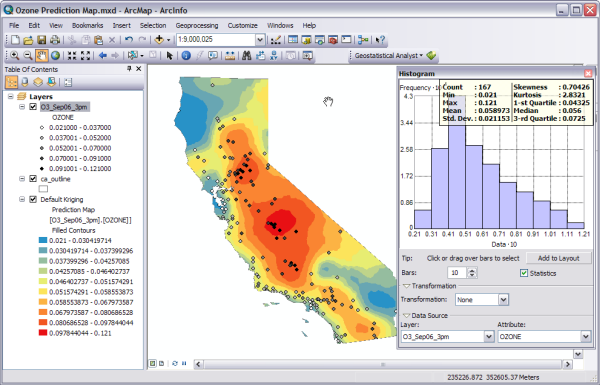The image size is (600, 385).
Task: Collapse the Default Kriging layer legend
Action: [x=22, y=199]
